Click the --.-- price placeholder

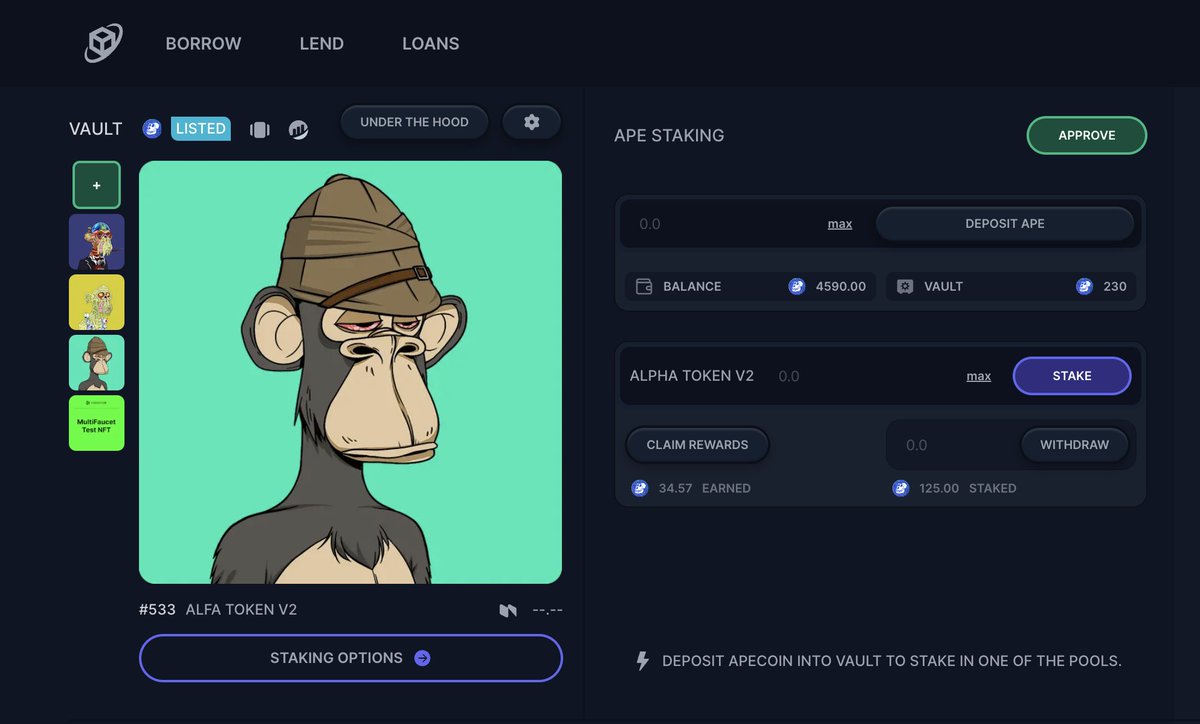[x=548, y=610]
